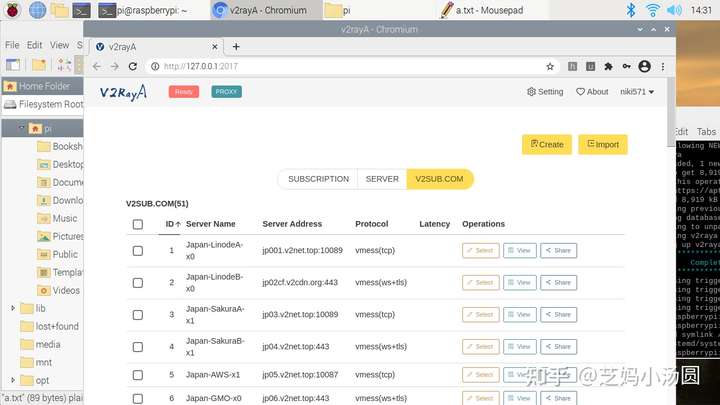The height and width of the screenshot is (405, 720).
Task: Open the Raspberry Pi main menu
Action: [12, 10]
